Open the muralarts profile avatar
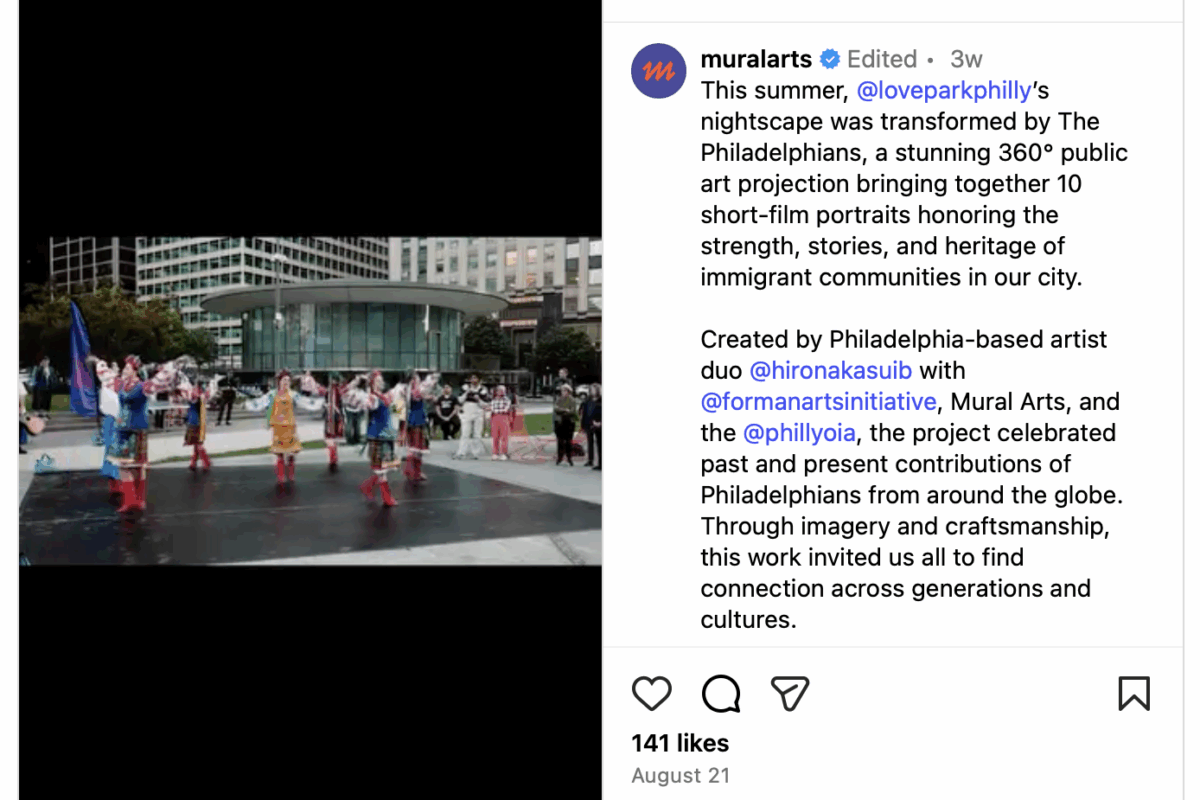Viewport: 1200px width, 800px height. (658, 71)
